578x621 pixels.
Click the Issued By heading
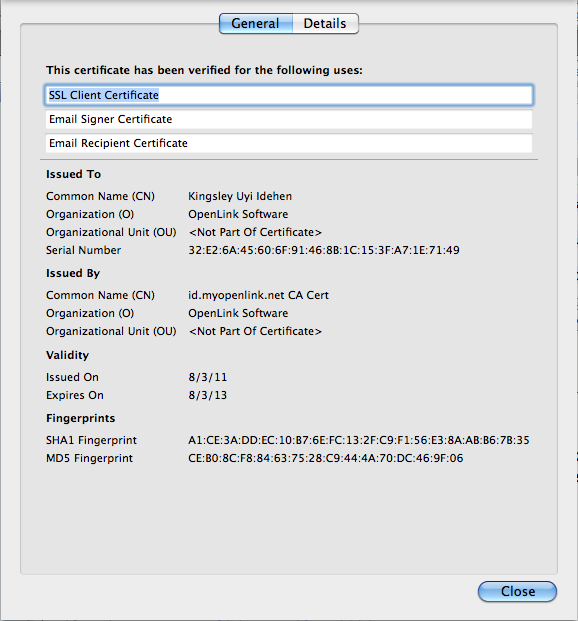(73, 273)
